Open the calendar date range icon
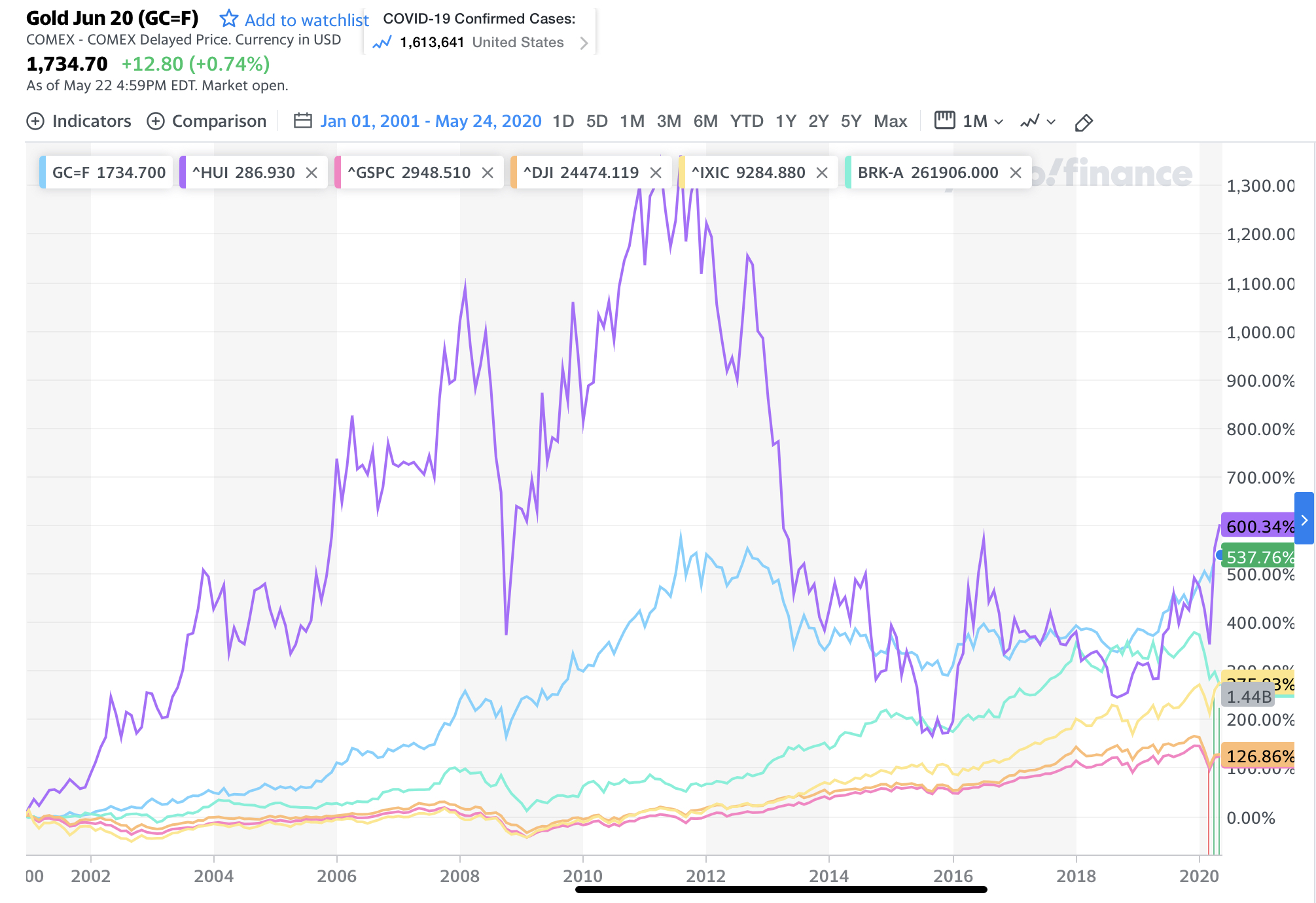1316x903 pixels. tap(302, 121)
